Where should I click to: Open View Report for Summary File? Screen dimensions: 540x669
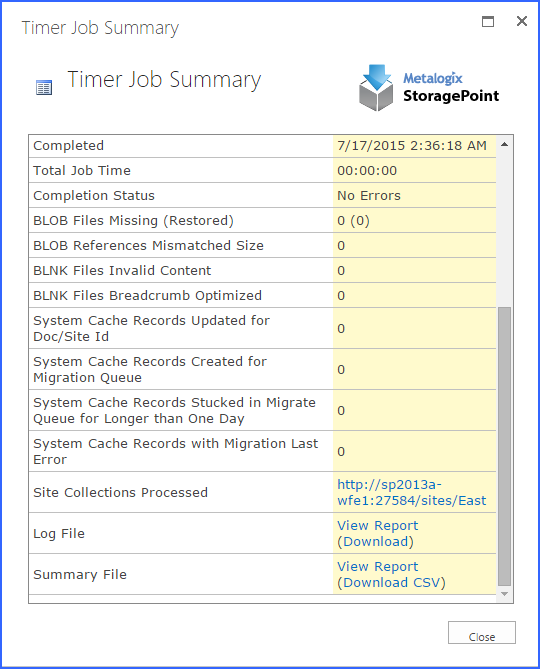(377, 567)
